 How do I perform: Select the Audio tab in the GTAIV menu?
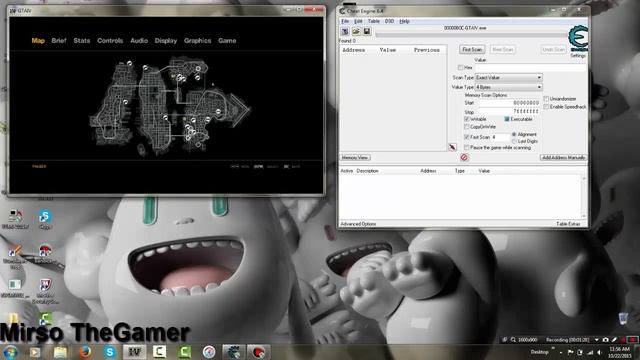[x=139, y=40]
